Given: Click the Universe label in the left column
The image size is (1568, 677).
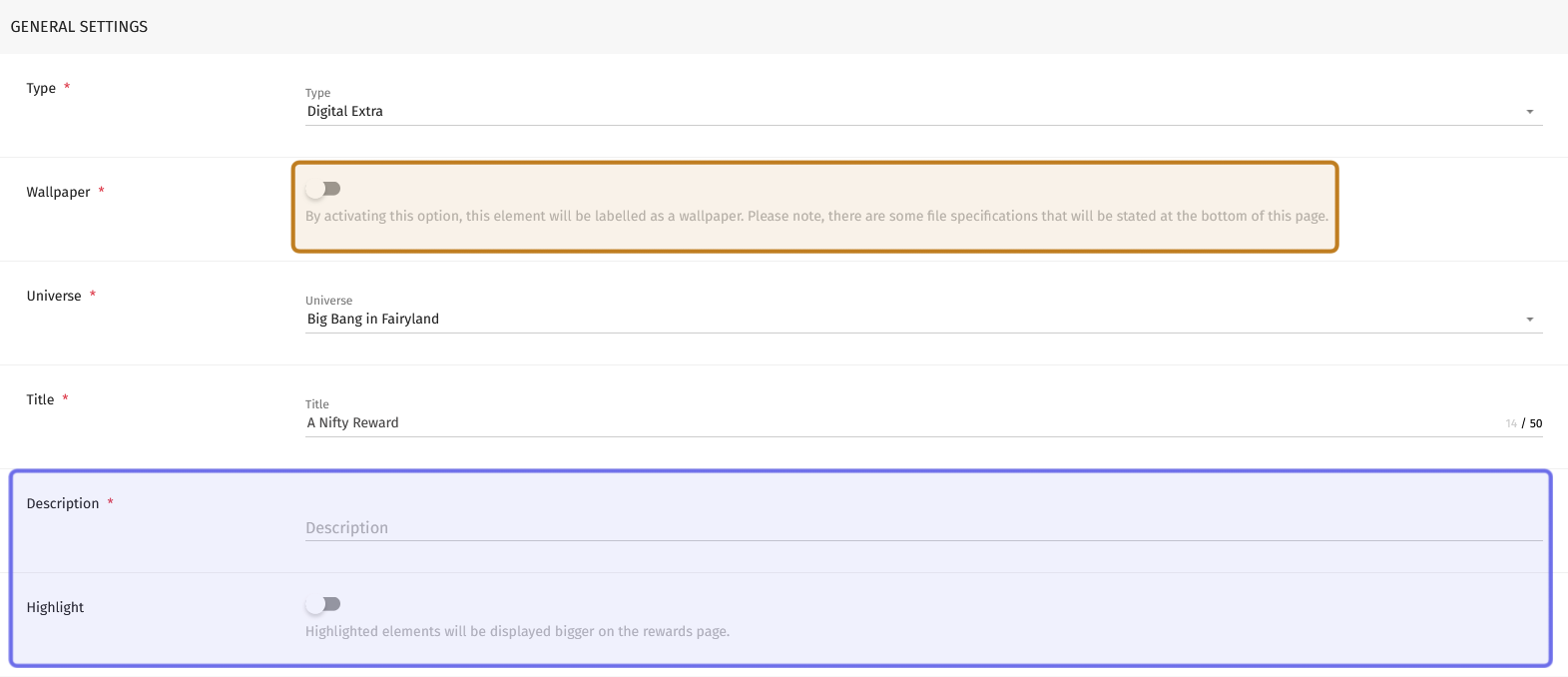Looking at the screenshot, I should 54,296.
